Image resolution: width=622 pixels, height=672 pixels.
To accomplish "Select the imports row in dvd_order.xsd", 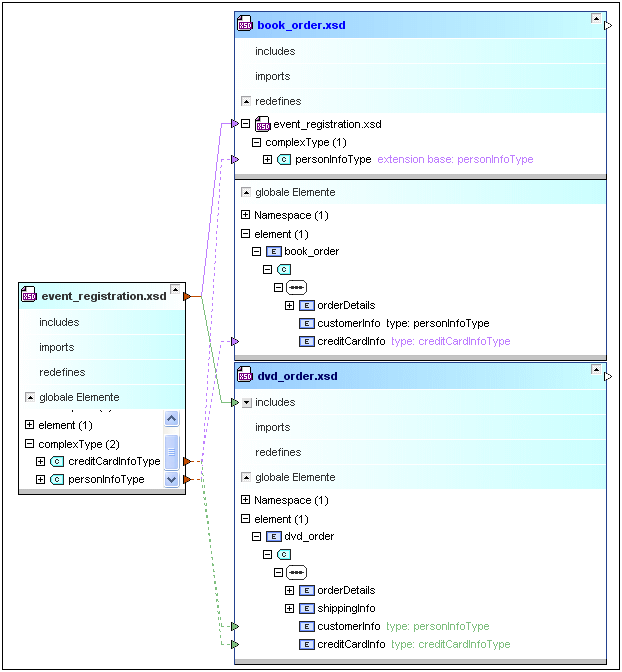I will [272, 427].
